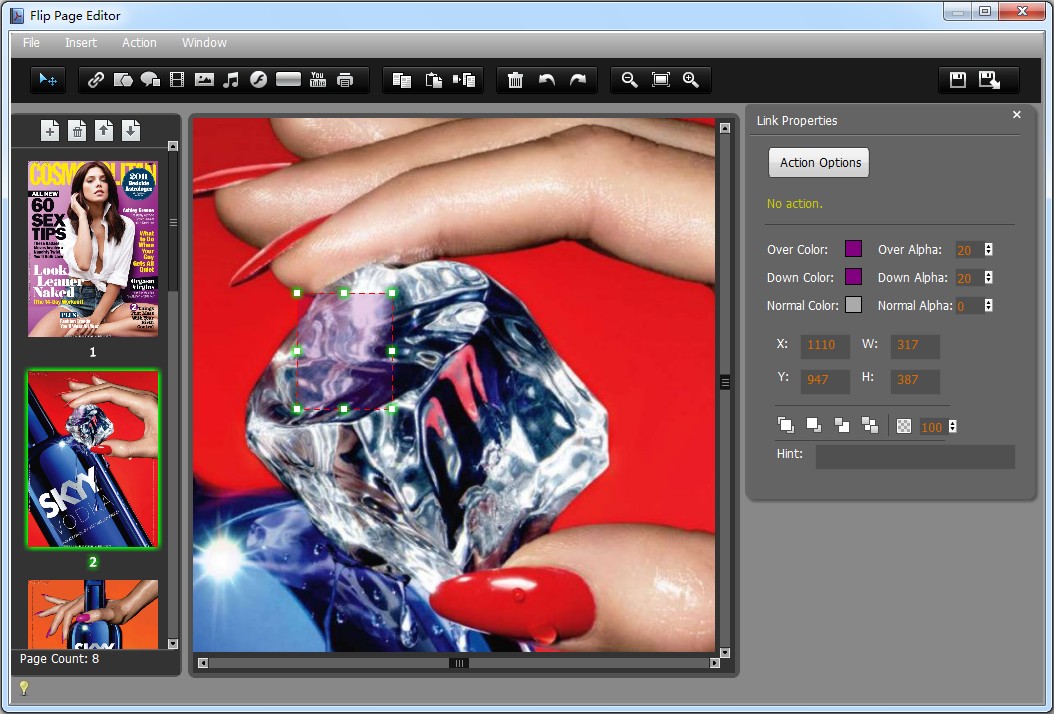Close the Link Properties panel
Viewport: 1054px width, 714px height.
point(1017,115)
